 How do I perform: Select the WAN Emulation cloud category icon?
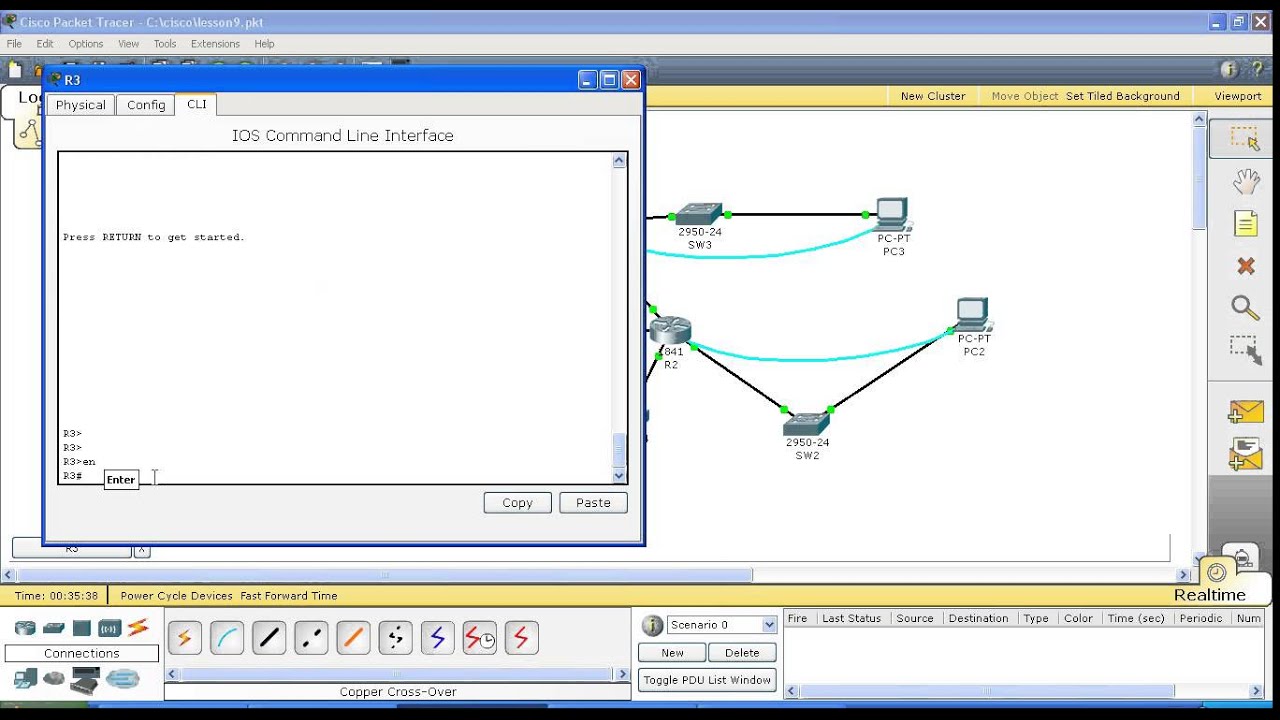coord(53,679)
